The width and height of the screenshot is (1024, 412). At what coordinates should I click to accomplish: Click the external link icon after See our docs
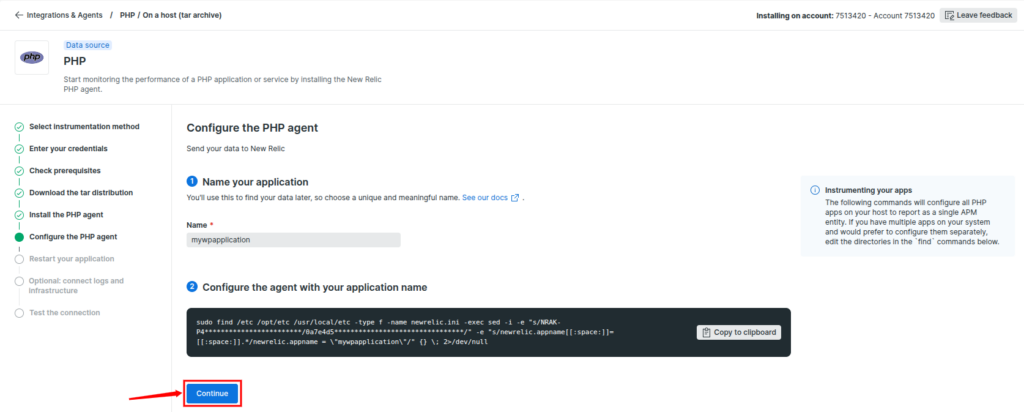point(515,197)
